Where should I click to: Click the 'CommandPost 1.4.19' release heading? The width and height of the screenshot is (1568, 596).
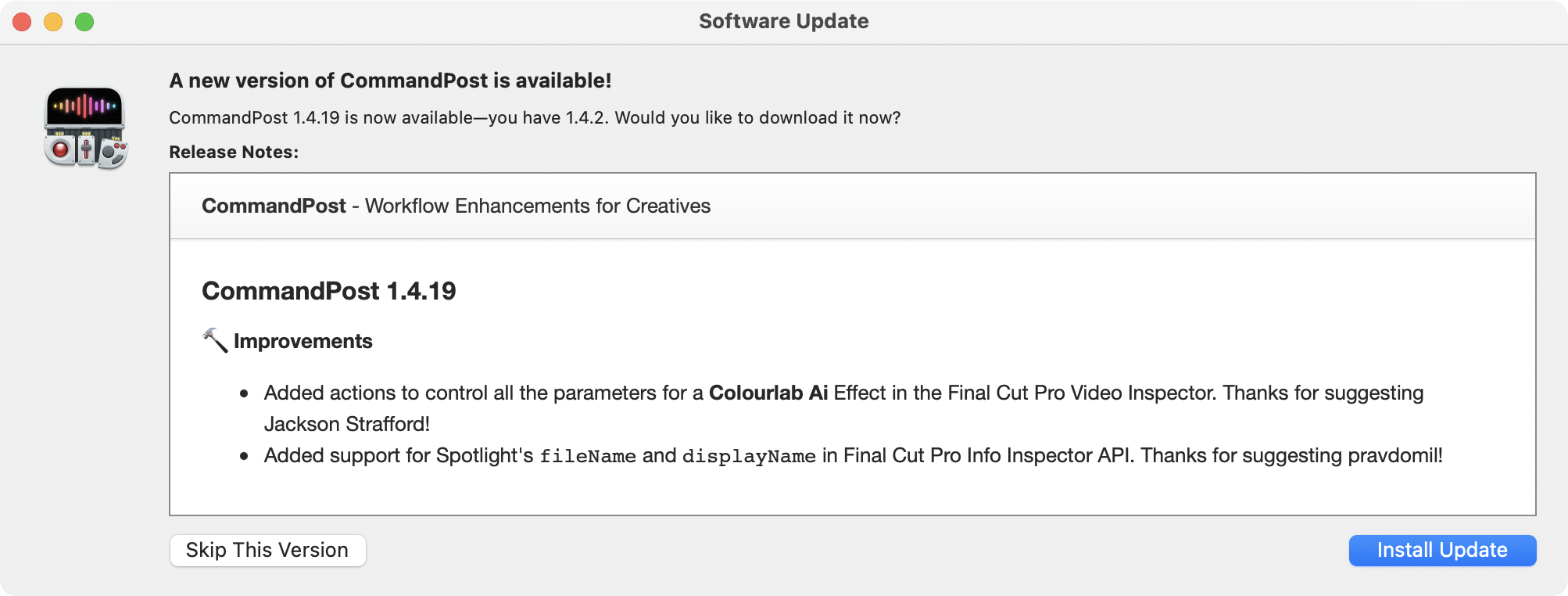(328, 291)
